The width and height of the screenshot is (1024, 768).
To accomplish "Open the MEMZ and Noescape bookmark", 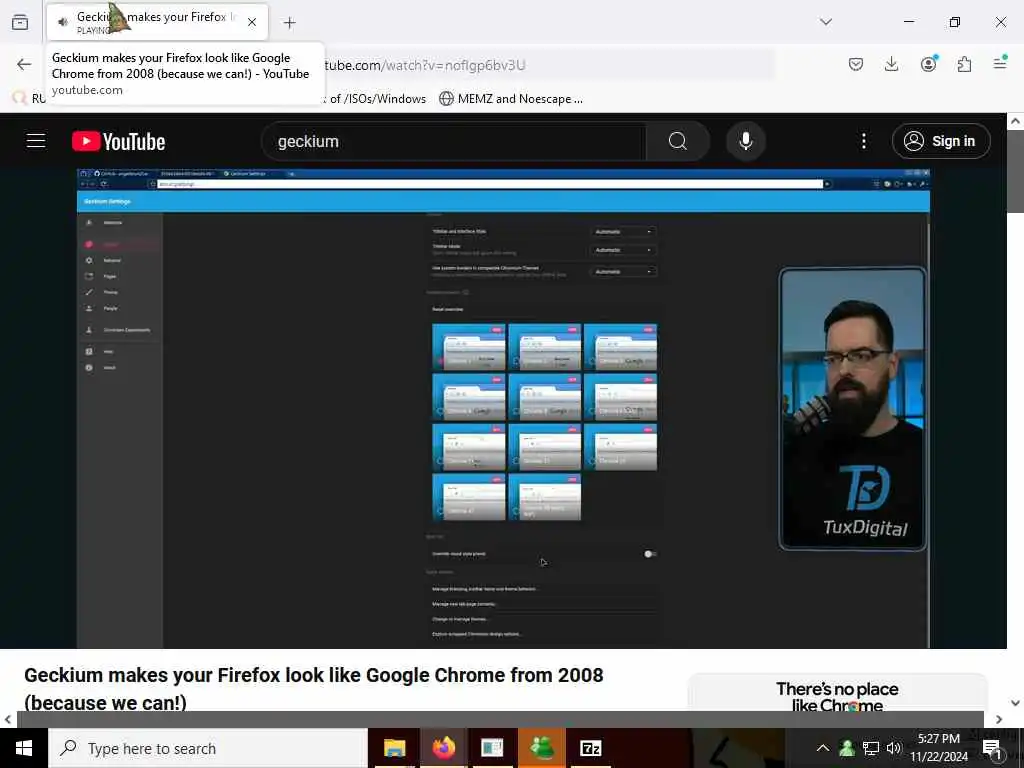I will [511, 99].
